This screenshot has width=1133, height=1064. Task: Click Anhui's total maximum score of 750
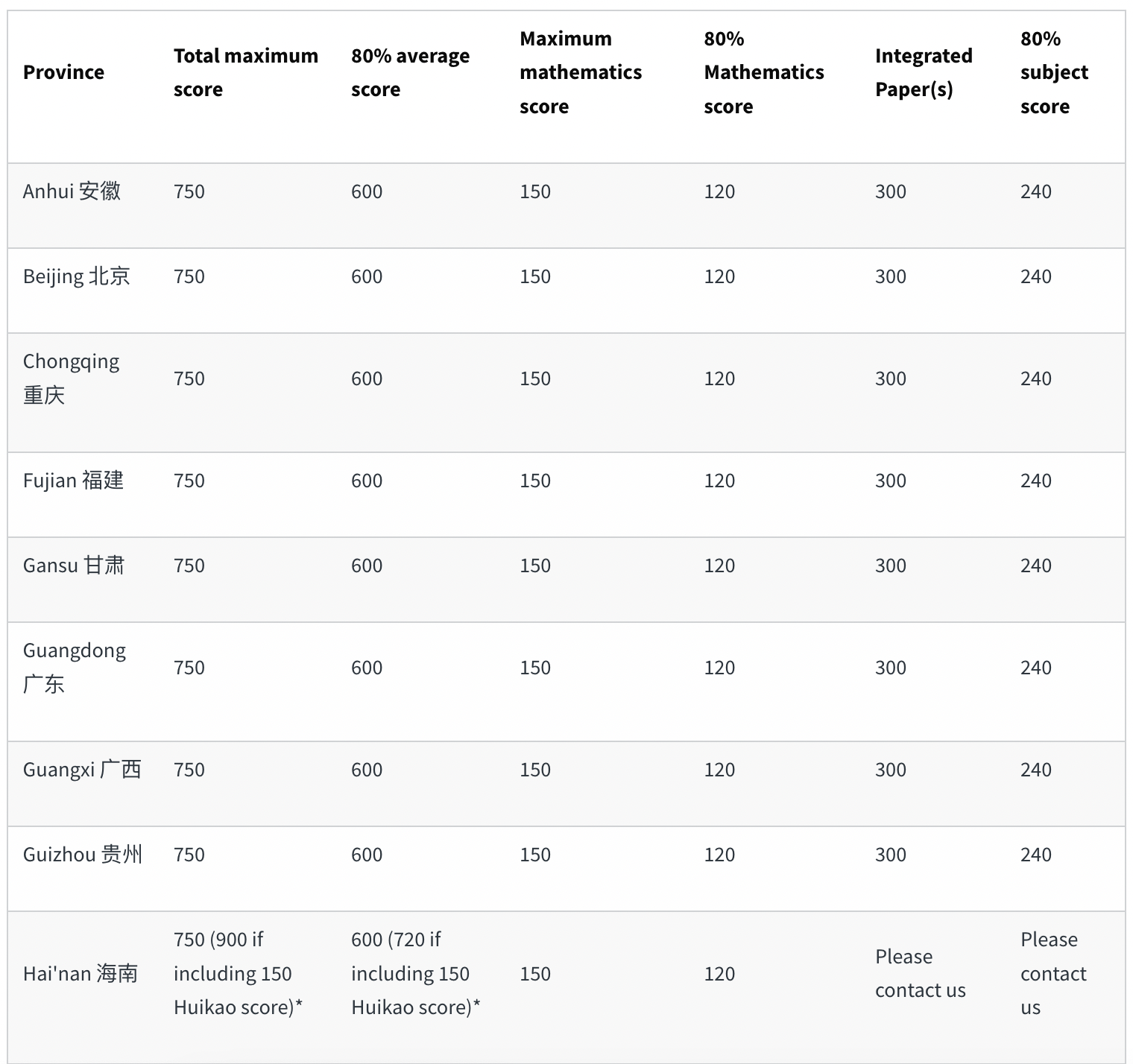189,191
